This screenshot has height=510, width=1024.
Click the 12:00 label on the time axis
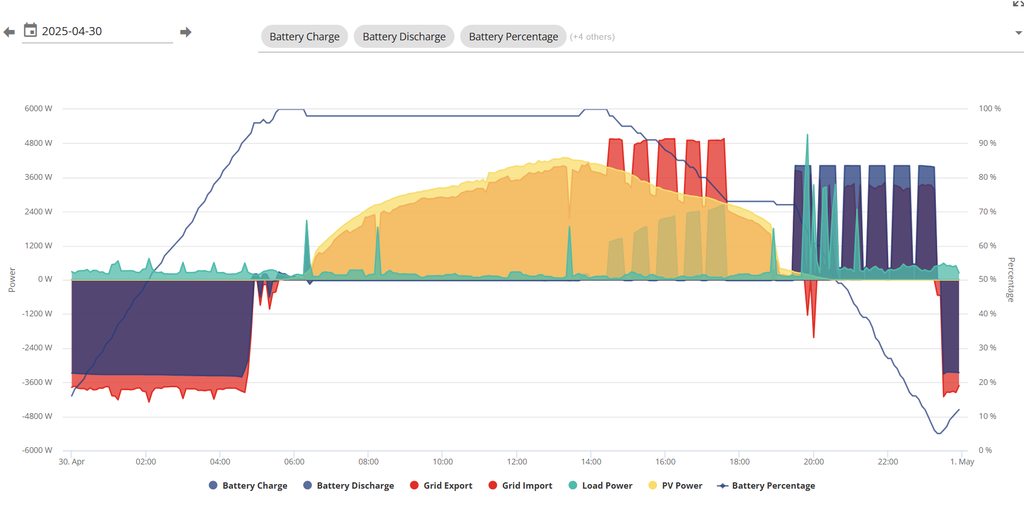517,462
